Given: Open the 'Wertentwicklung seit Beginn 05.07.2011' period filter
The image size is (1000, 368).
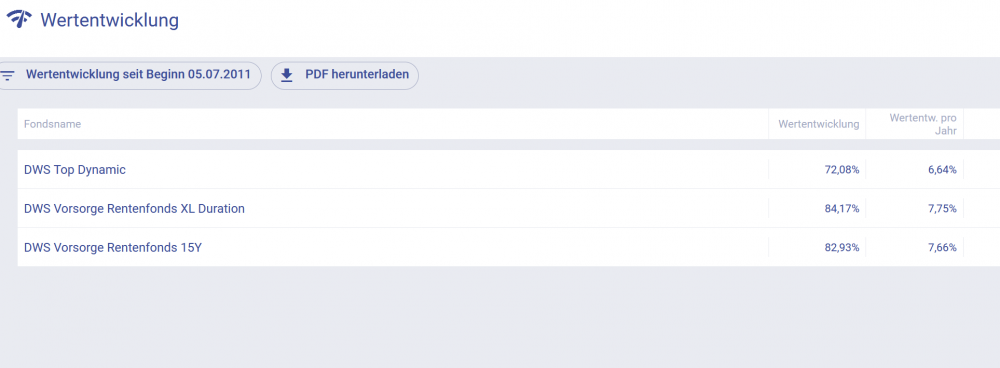Looking at the screenshot, I should pos(128,75).
